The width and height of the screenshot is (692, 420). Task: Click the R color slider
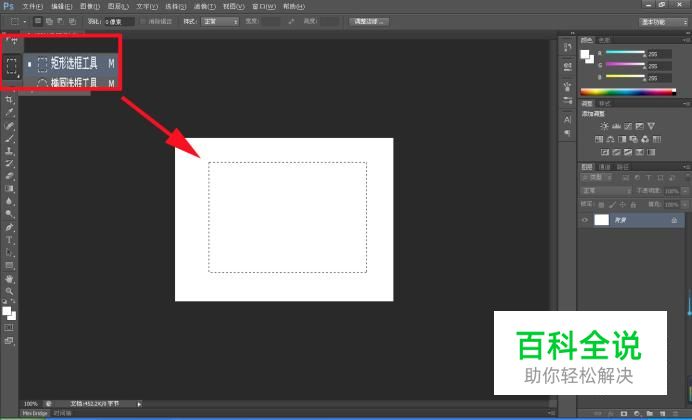pos(625,53)
